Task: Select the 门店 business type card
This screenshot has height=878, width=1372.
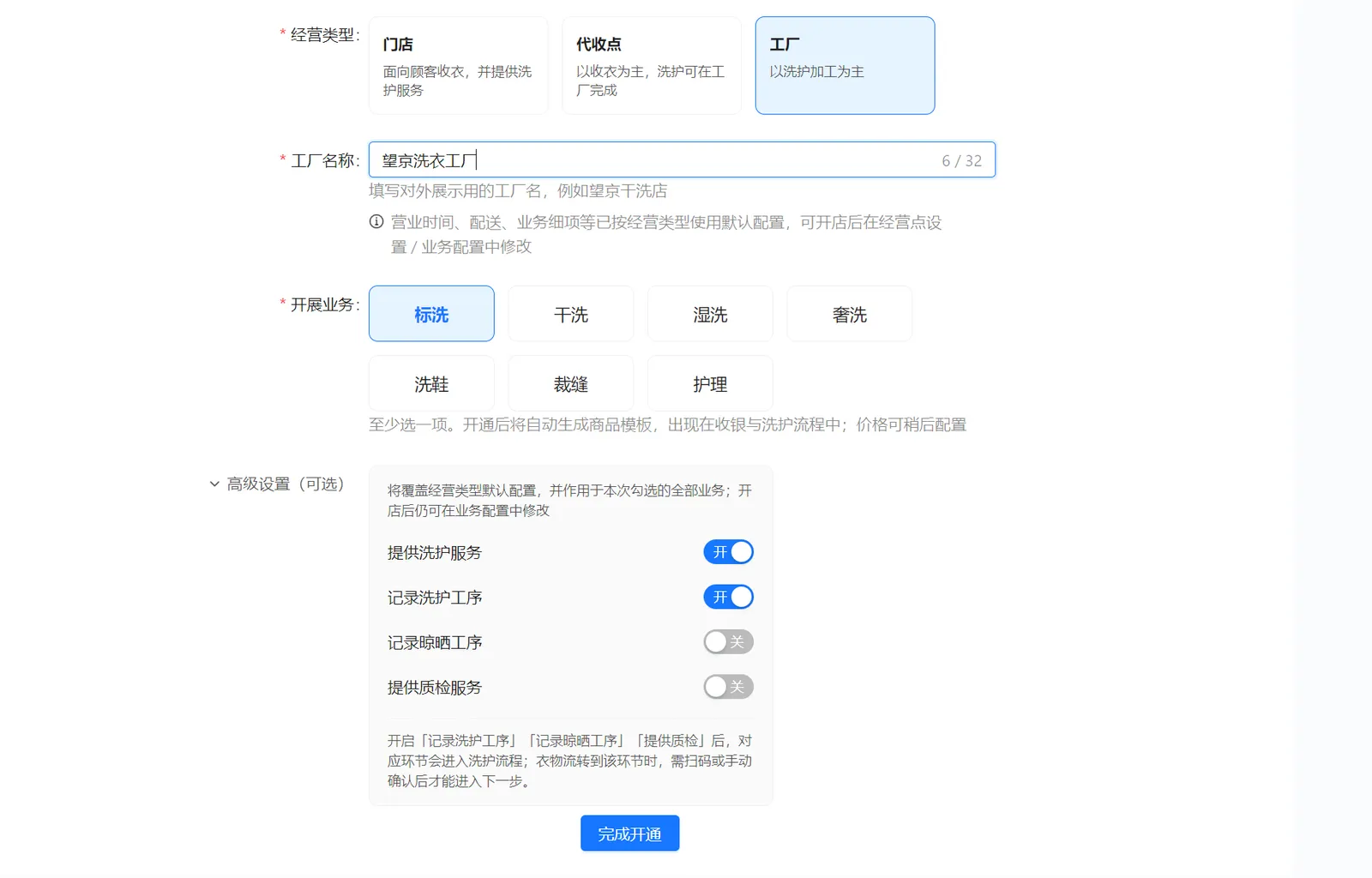Action: click(458, 65)
